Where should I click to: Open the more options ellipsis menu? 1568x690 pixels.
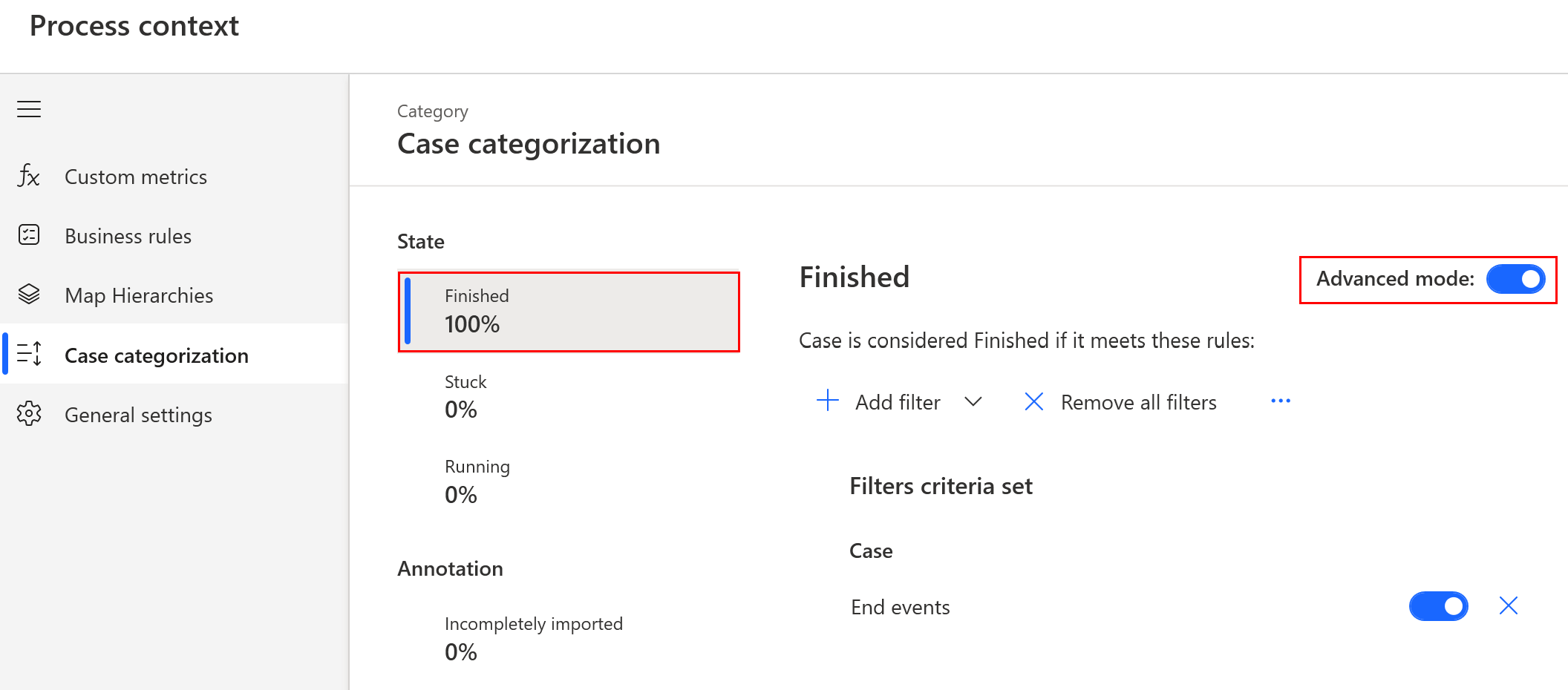point(1280,401)
